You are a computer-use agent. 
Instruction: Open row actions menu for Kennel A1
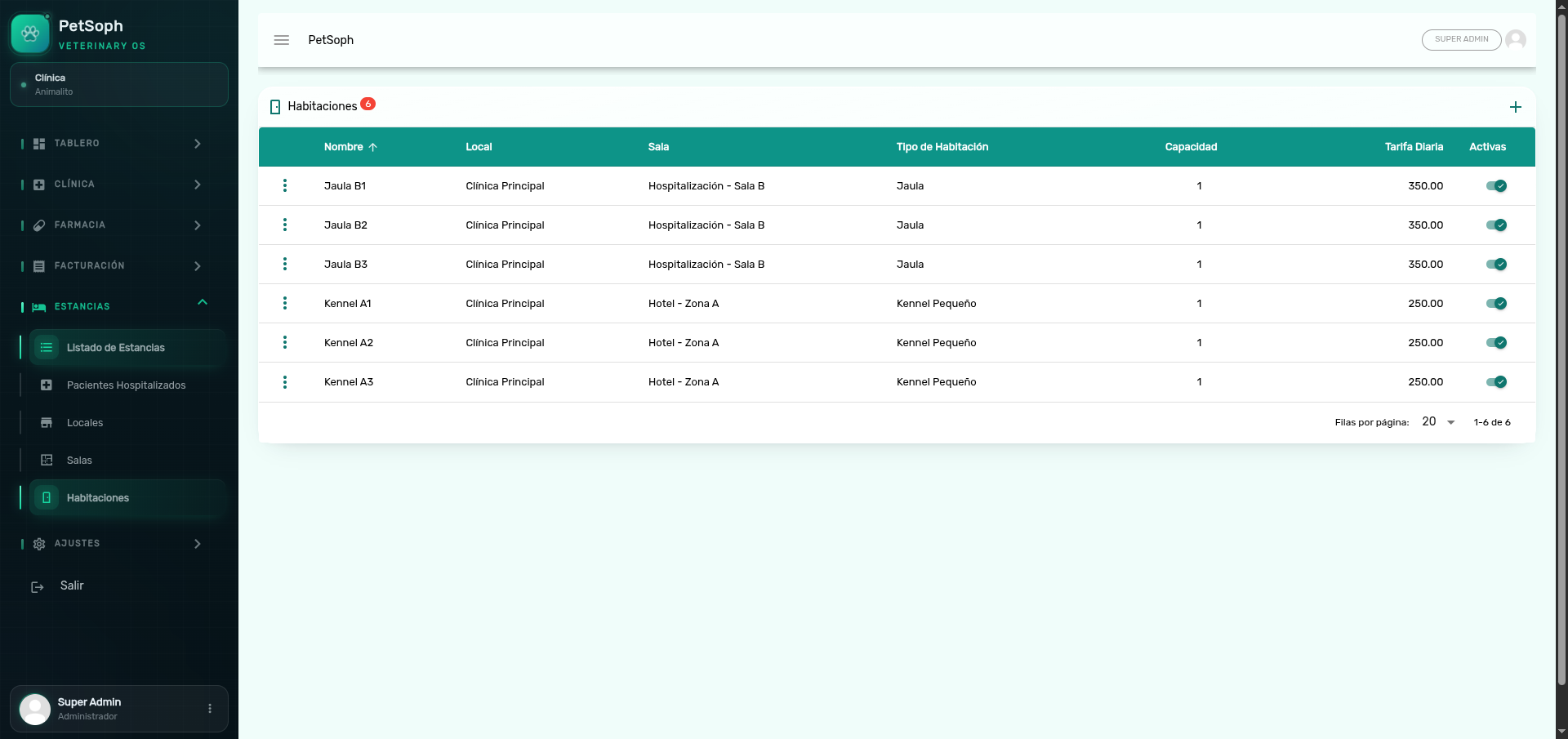[285, 304]
